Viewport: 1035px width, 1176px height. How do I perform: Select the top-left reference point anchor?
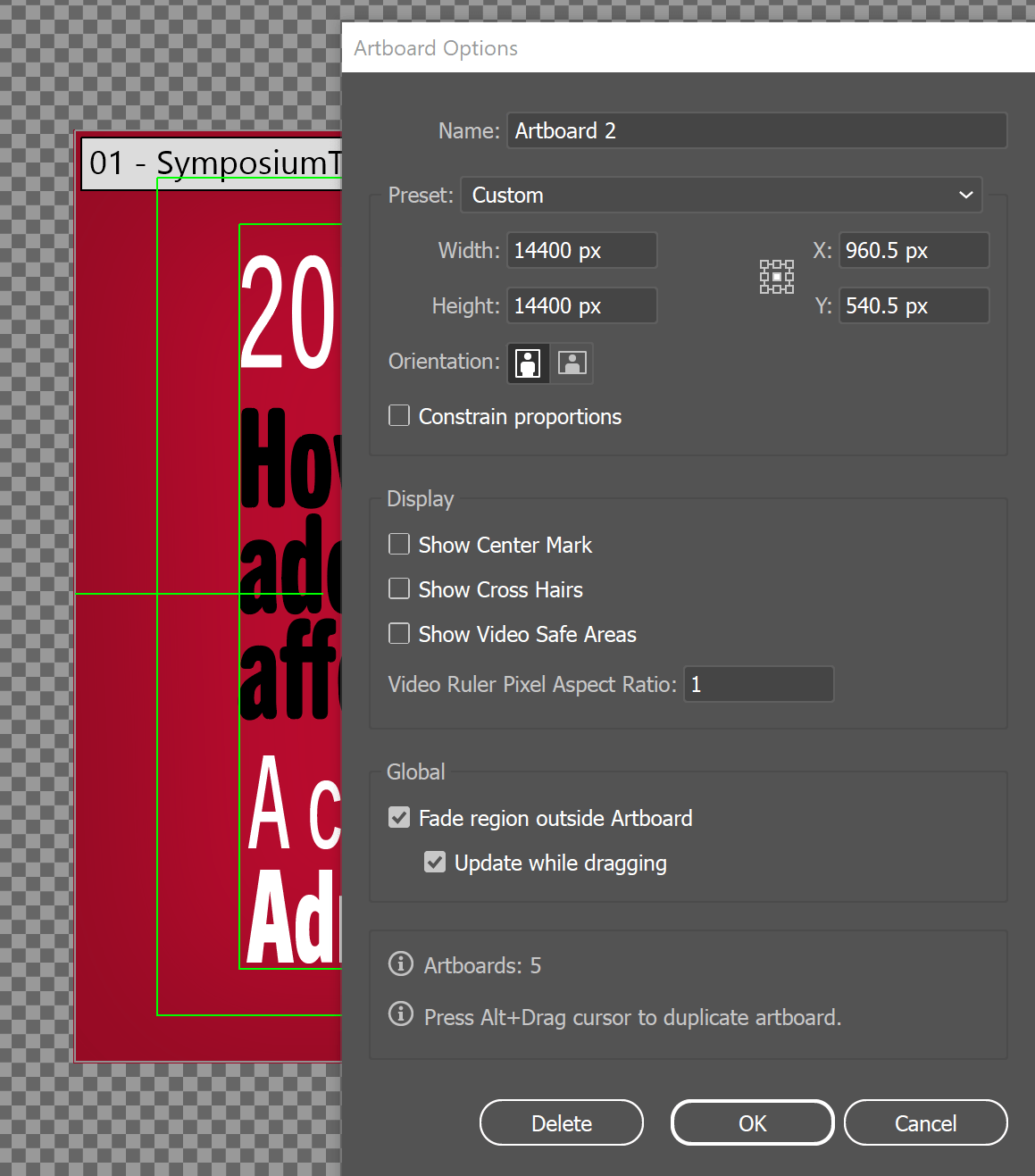point(764,263)
